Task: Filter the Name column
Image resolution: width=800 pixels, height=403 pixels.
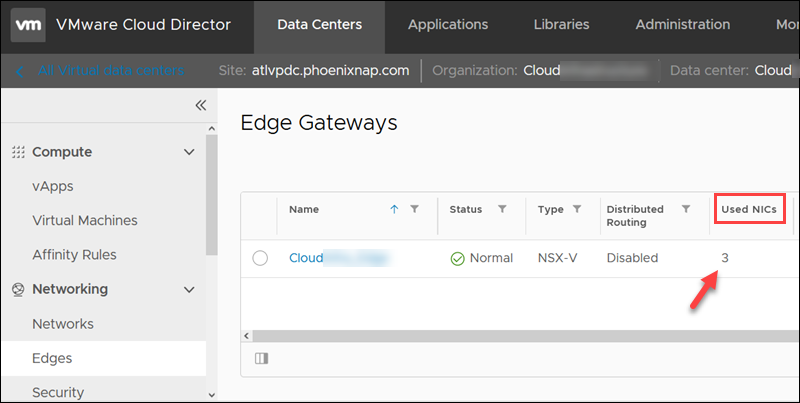Action: coord(415,209)
